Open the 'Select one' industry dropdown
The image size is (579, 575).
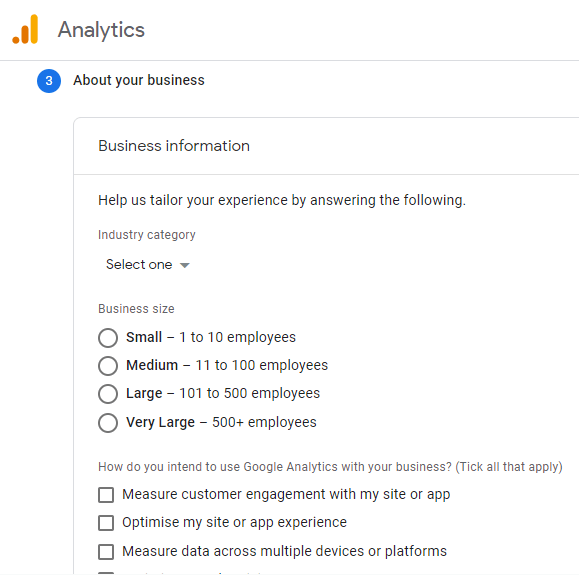[x=147, y=264]
